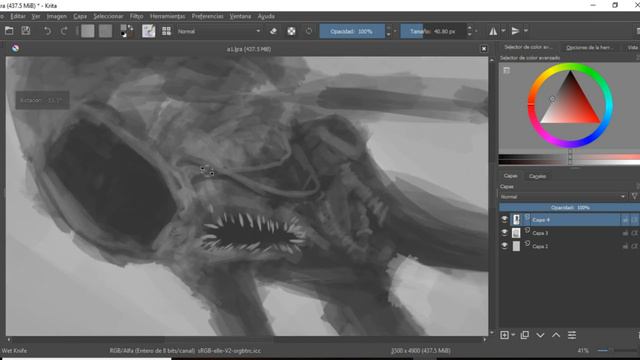This screenshot has width=640, height=360.
Task: Click the foreground/background color selector
Action: [127, 31]
